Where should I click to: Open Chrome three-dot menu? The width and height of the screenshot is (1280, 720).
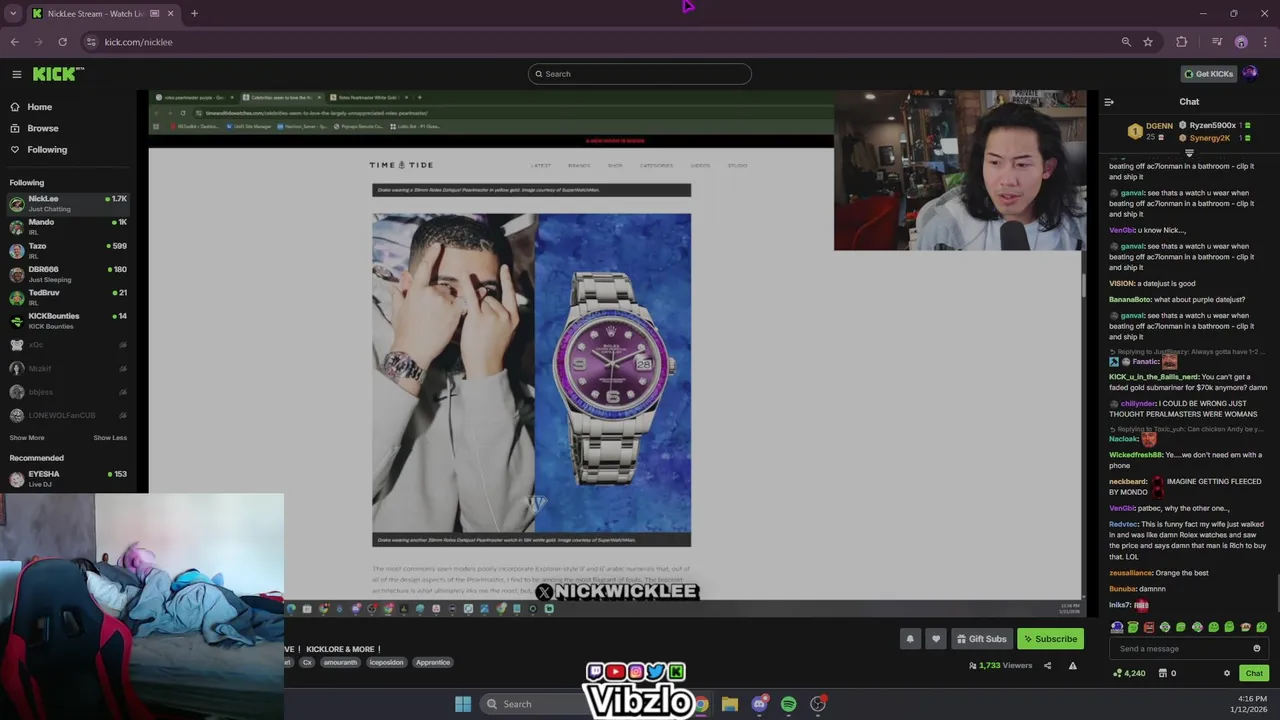point(1265,42)
